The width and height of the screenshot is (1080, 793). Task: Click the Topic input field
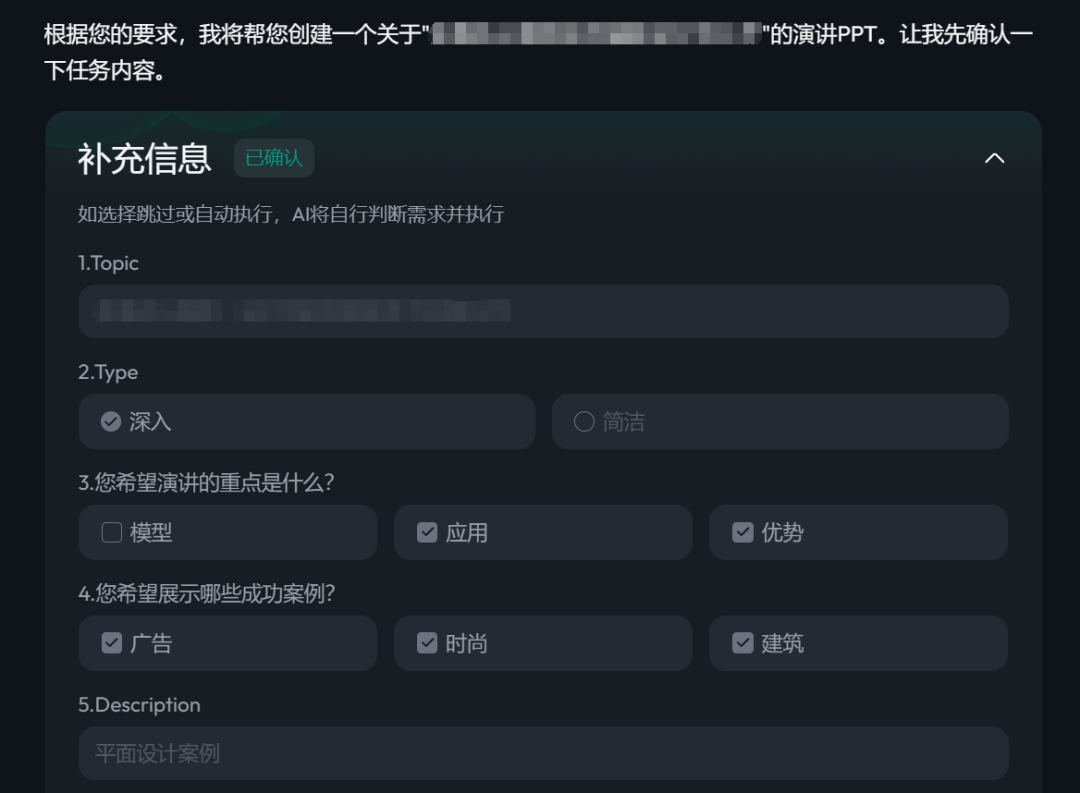click(543, 311)
